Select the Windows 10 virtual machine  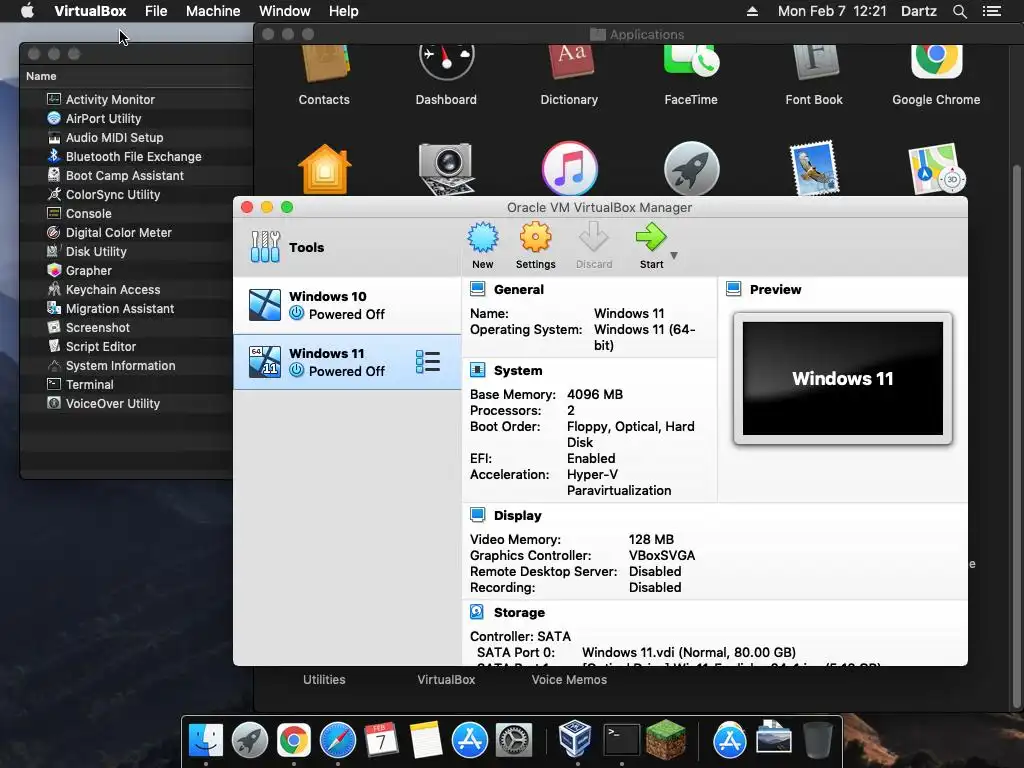coord(347,305)
